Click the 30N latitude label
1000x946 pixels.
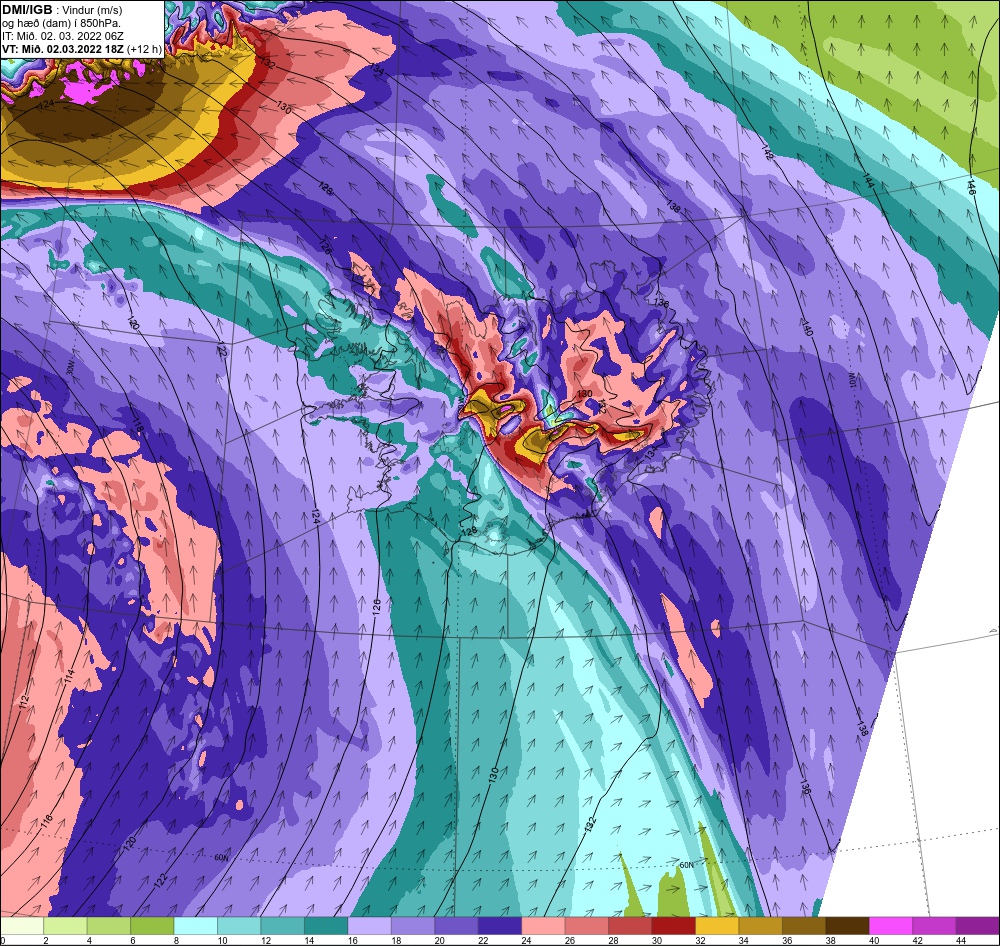[x=70, y=368]
